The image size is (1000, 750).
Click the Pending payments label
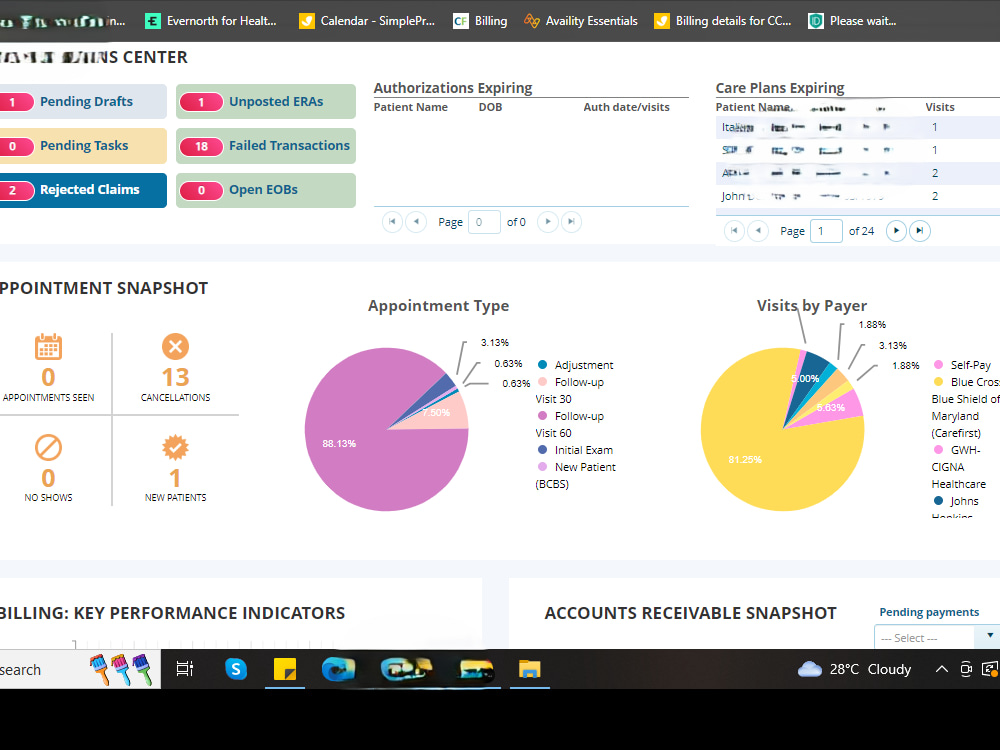(x=929, y=612)
